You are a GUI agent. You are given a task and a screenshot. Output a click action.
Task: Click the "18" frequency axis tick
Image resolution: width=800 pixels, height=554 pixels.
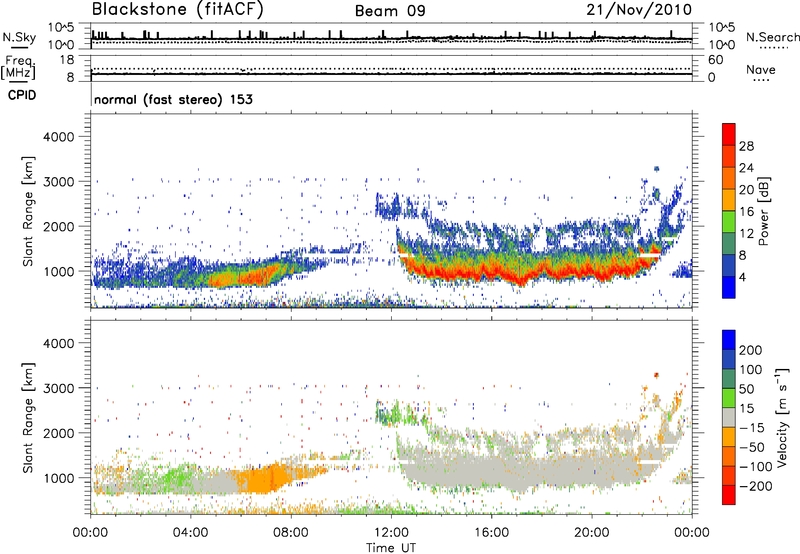click(x=67, y=60)
